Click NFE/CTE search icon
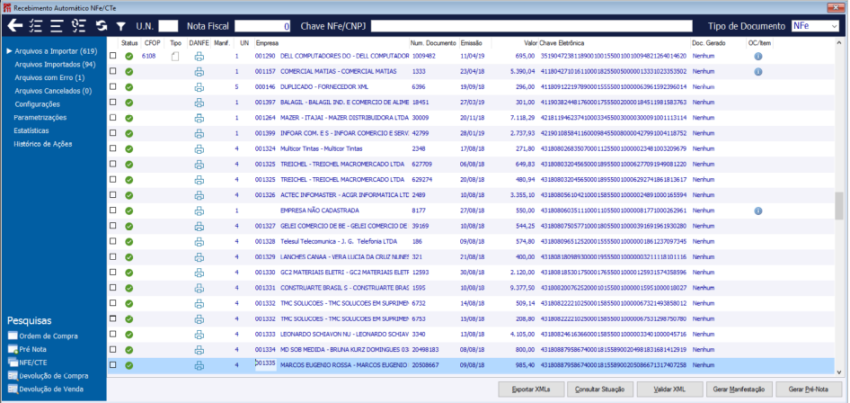The image size is (850, 403). tap(12, 362)
